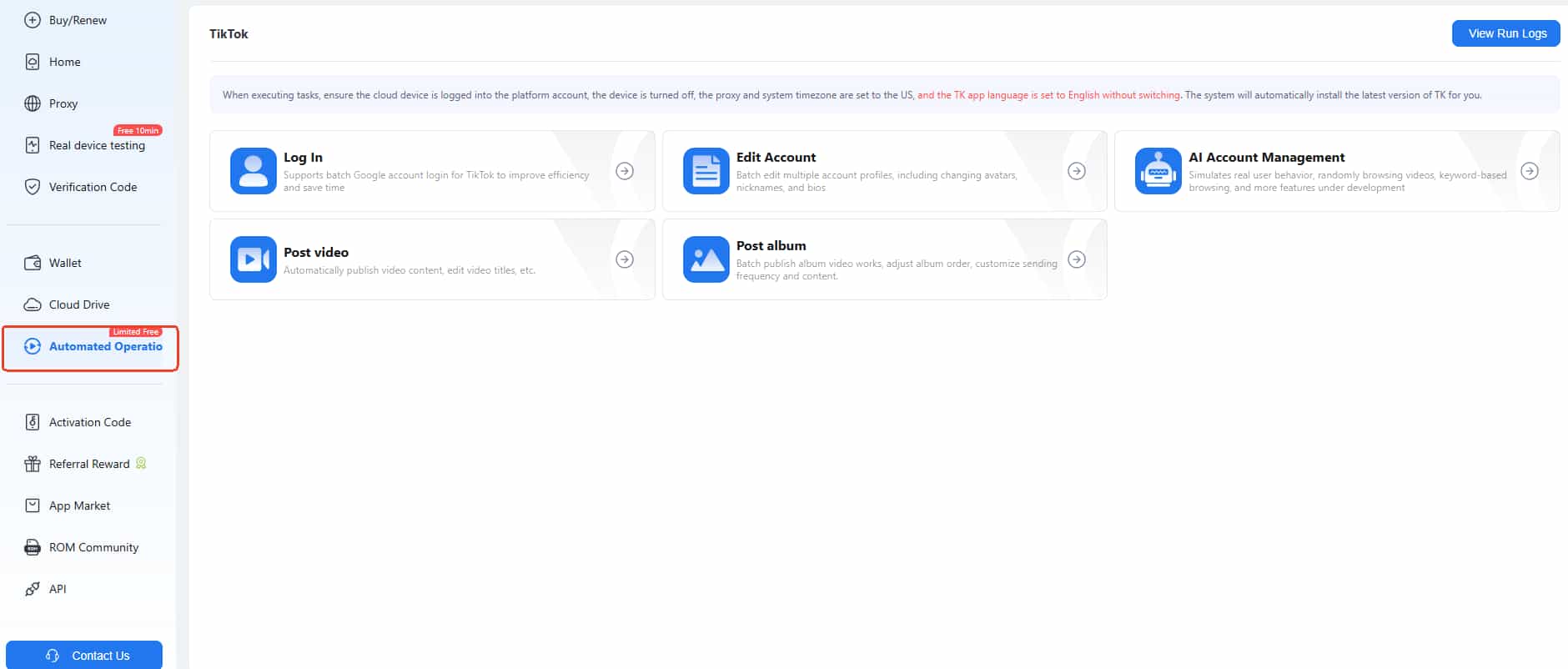Click the AI Account Management card arrow
Screen dimensions: 1568x669
pos(1530,171)
